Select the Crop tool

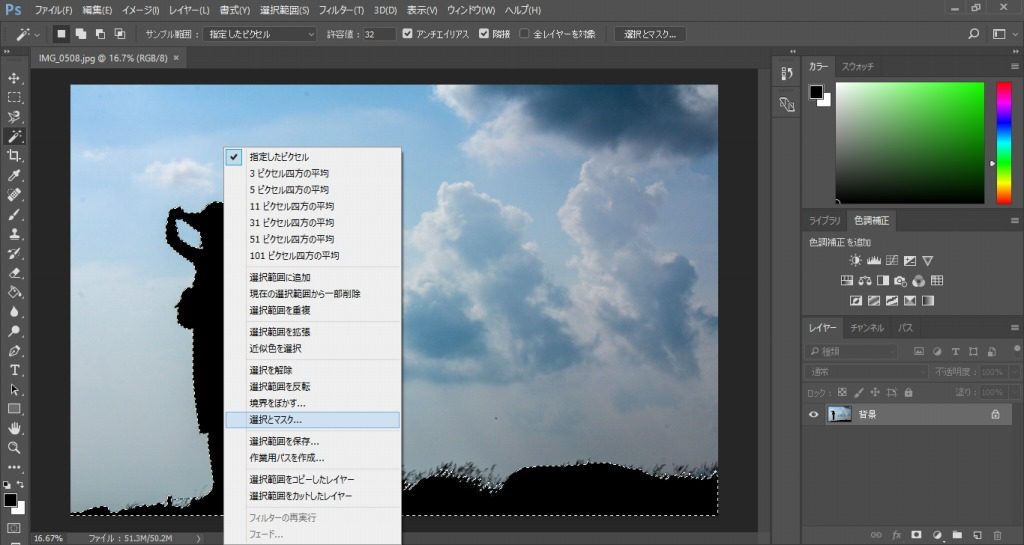click(x=15, y=156)
